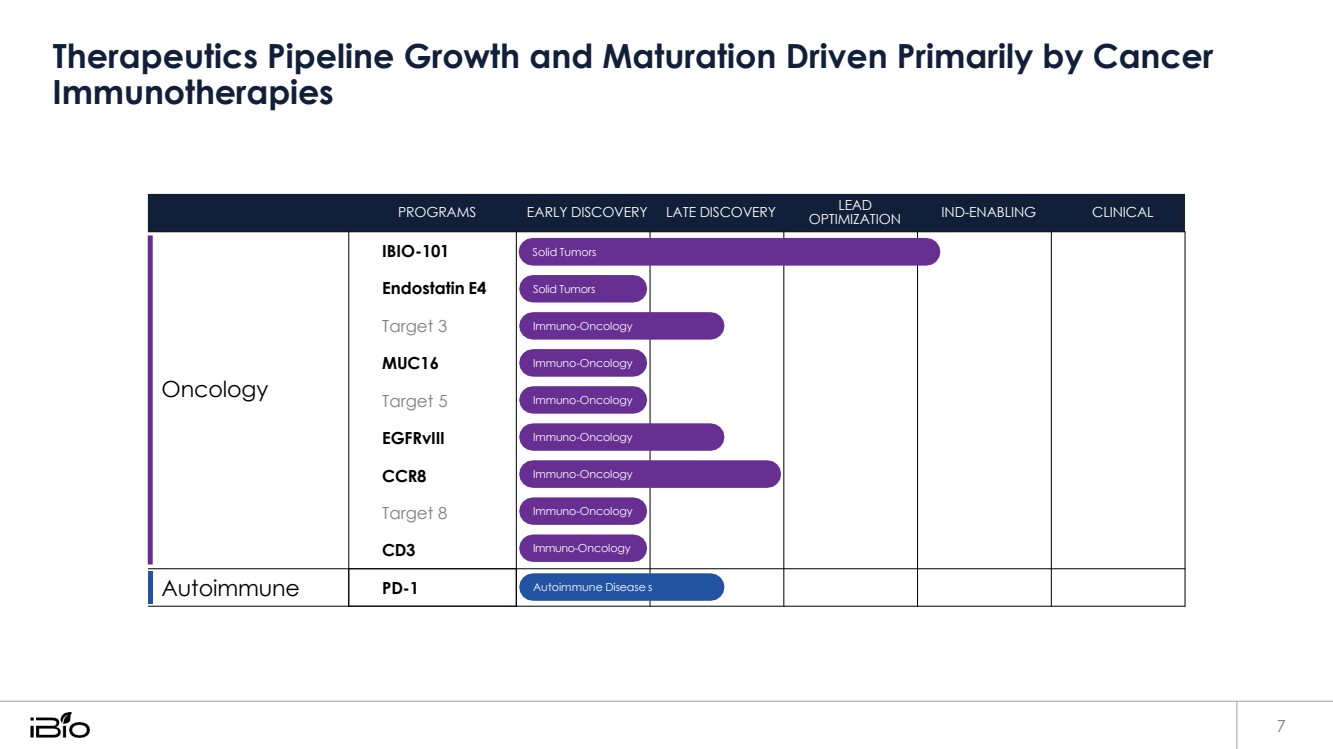This screenshot has height=749, width=1333.
Task: Select the Endostatin E4 program label
Action: click(434, 289)
